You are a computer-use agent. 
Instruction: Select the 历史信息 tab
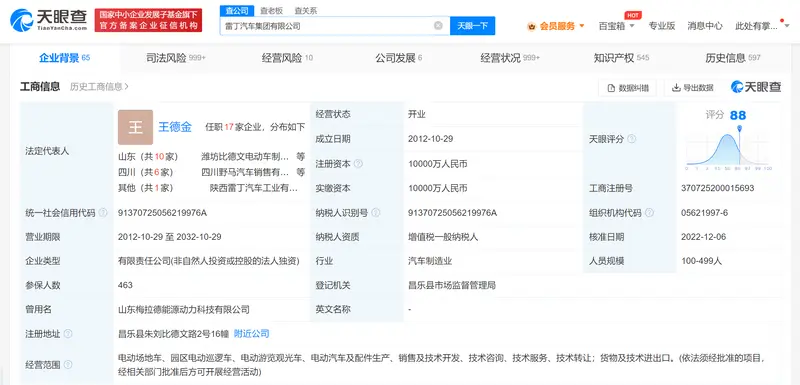[x=733, y=58]
